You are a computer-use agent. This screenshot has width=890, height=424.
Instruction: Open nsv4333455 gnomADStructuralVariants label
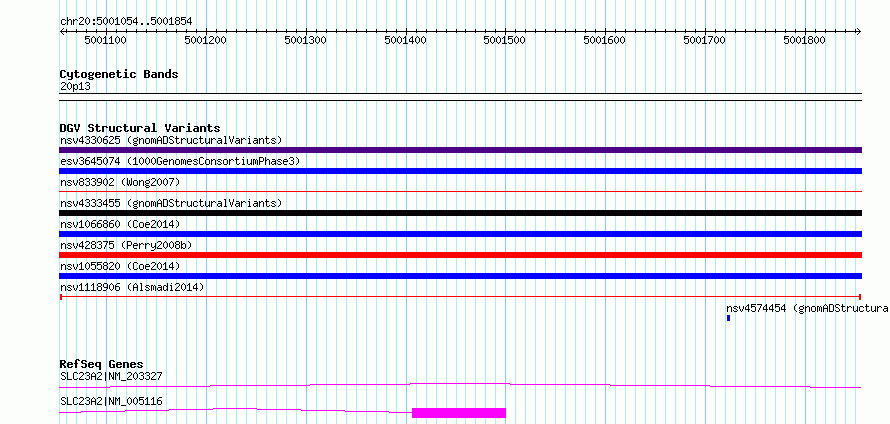pyautogui.click(x=171, y=203)
